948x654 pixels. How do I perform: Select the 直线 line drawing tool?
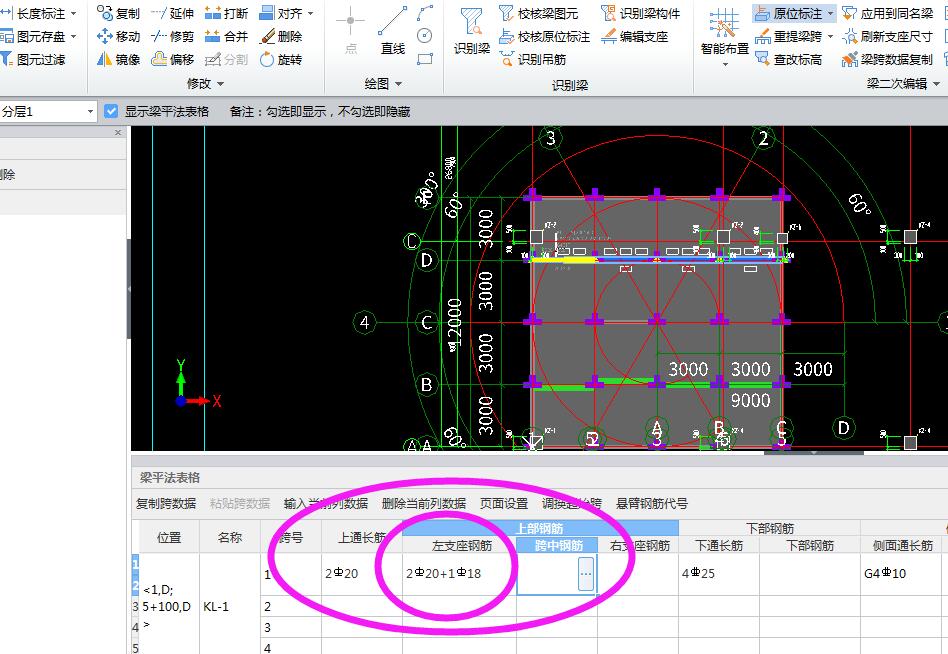[x=392, y=30]
